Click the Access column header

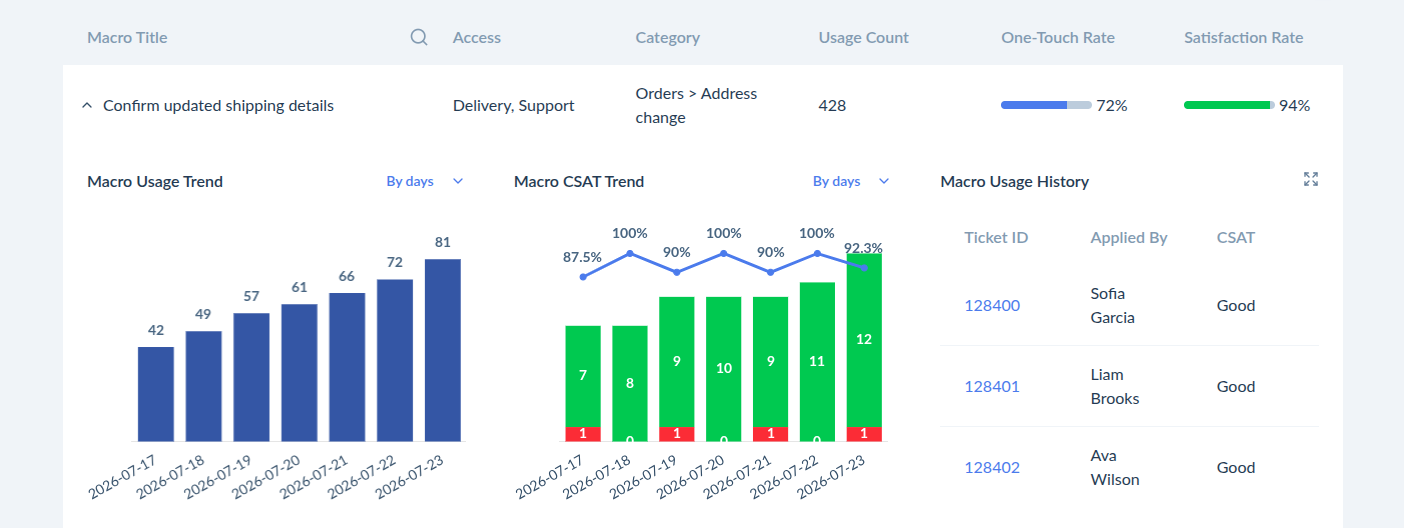click(476, 38)
